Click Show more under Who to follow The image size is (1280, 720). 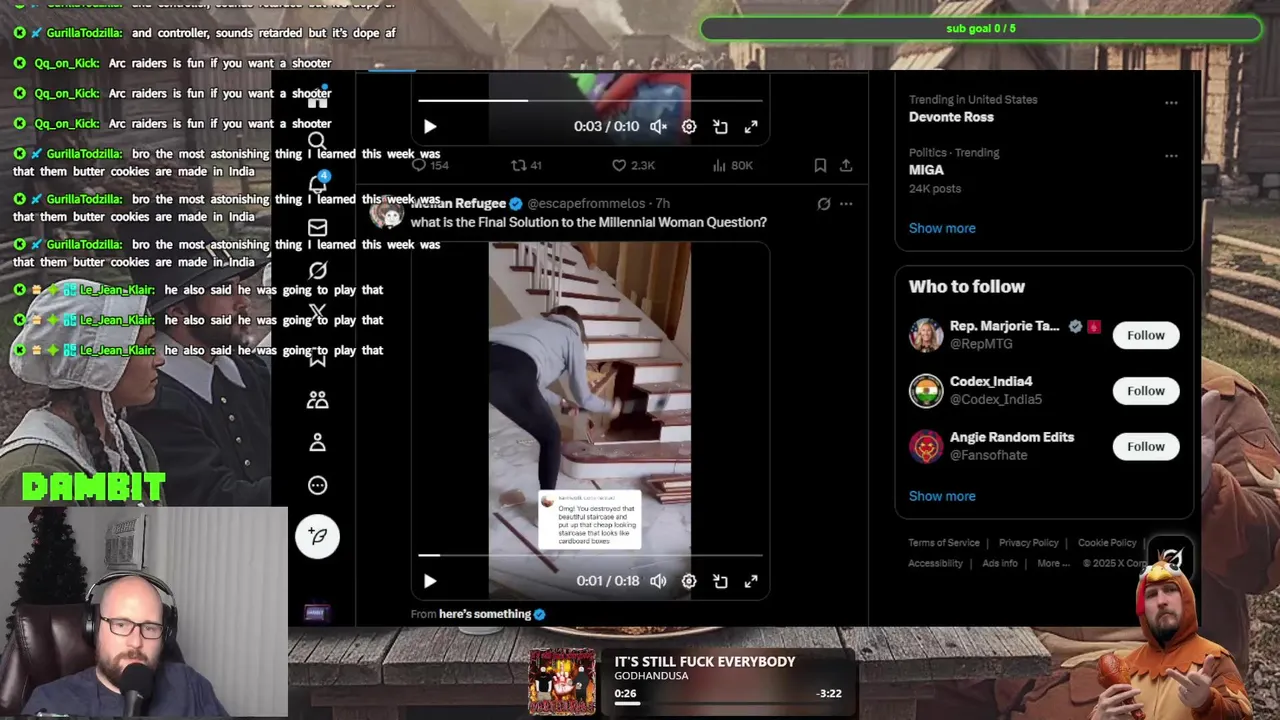click(942, 496)
